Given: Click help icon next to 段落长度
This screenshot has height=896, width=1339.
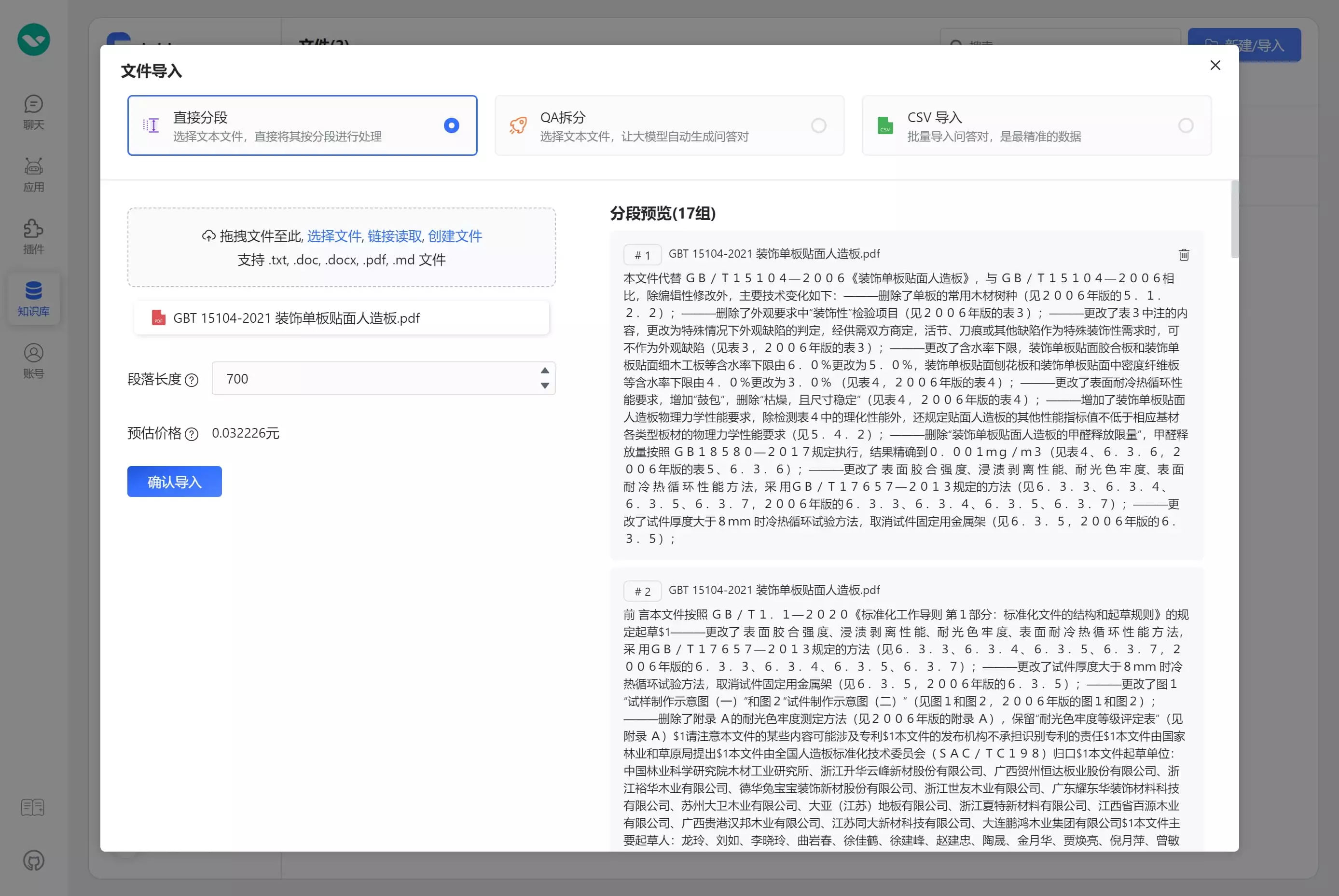Looking at the screenshot, I should tap(192, 380).
